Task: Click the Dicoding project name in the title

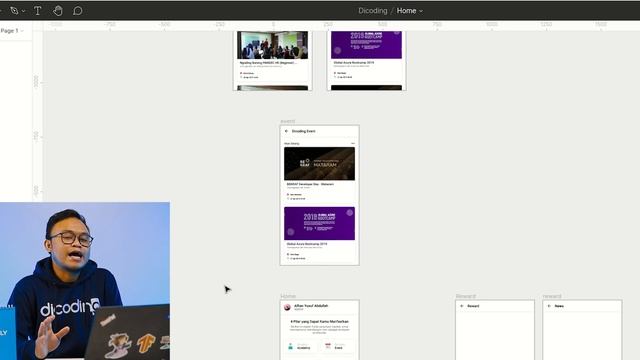Action: 373,11
